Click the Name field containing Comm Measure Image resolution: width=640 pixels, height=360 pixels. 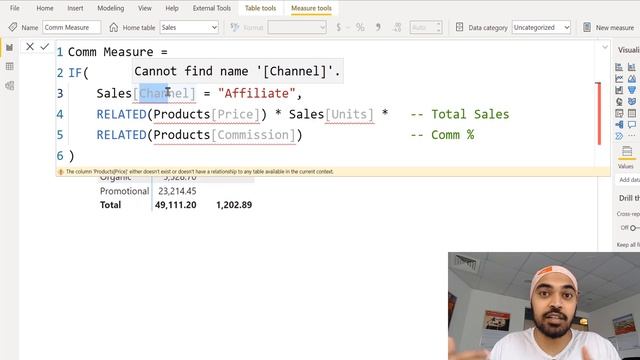(71, 27)
